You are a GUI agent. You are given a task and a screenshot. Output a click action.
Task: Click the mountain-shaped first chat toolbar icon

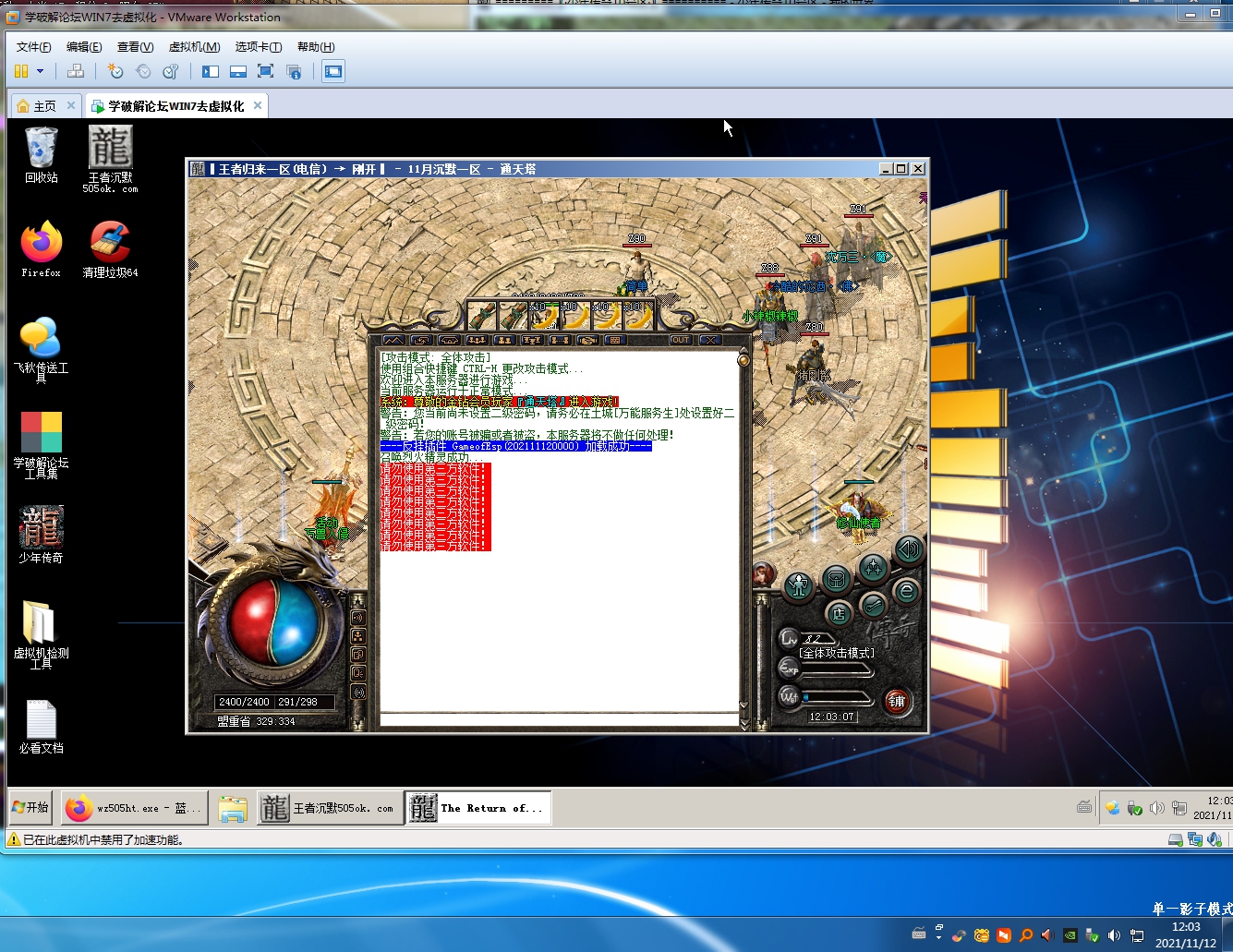[393, 340]
